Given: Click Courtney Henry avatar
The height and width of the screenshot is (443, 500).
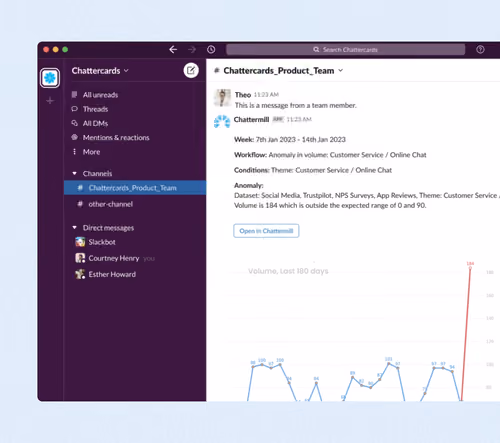Looking at the screenshot, I should (x=80, y=258).
